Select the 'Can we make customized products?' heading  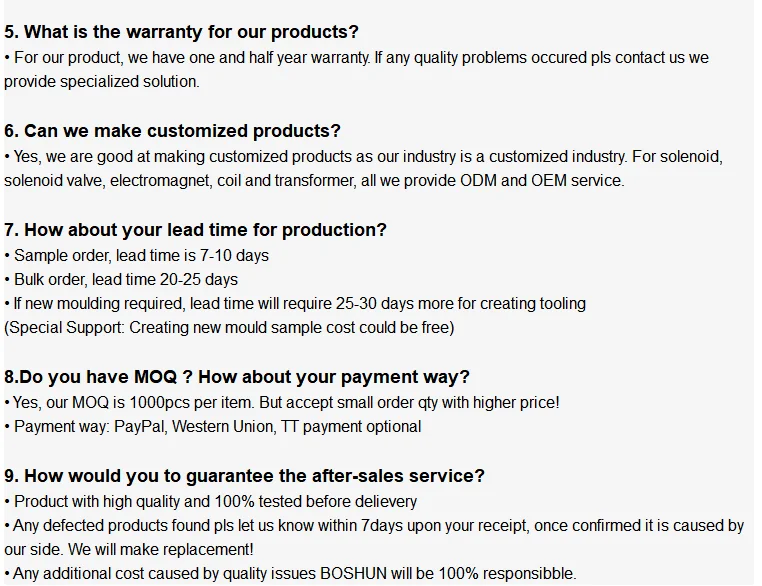(x=172, y=131)
